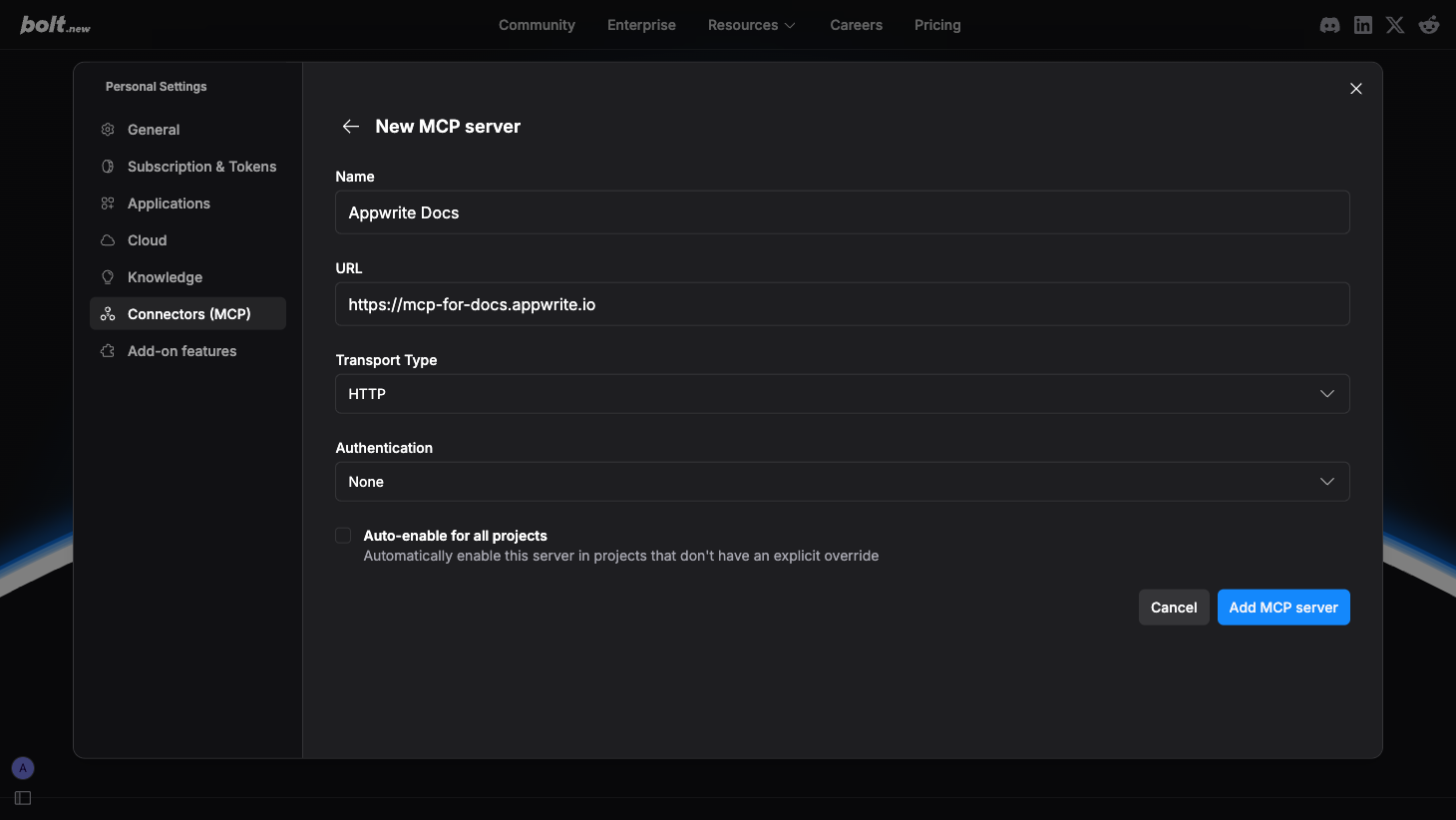Select the Knowledge section icon
Image resolution: width=1456 pixels, height=820 pixels.
107,276
